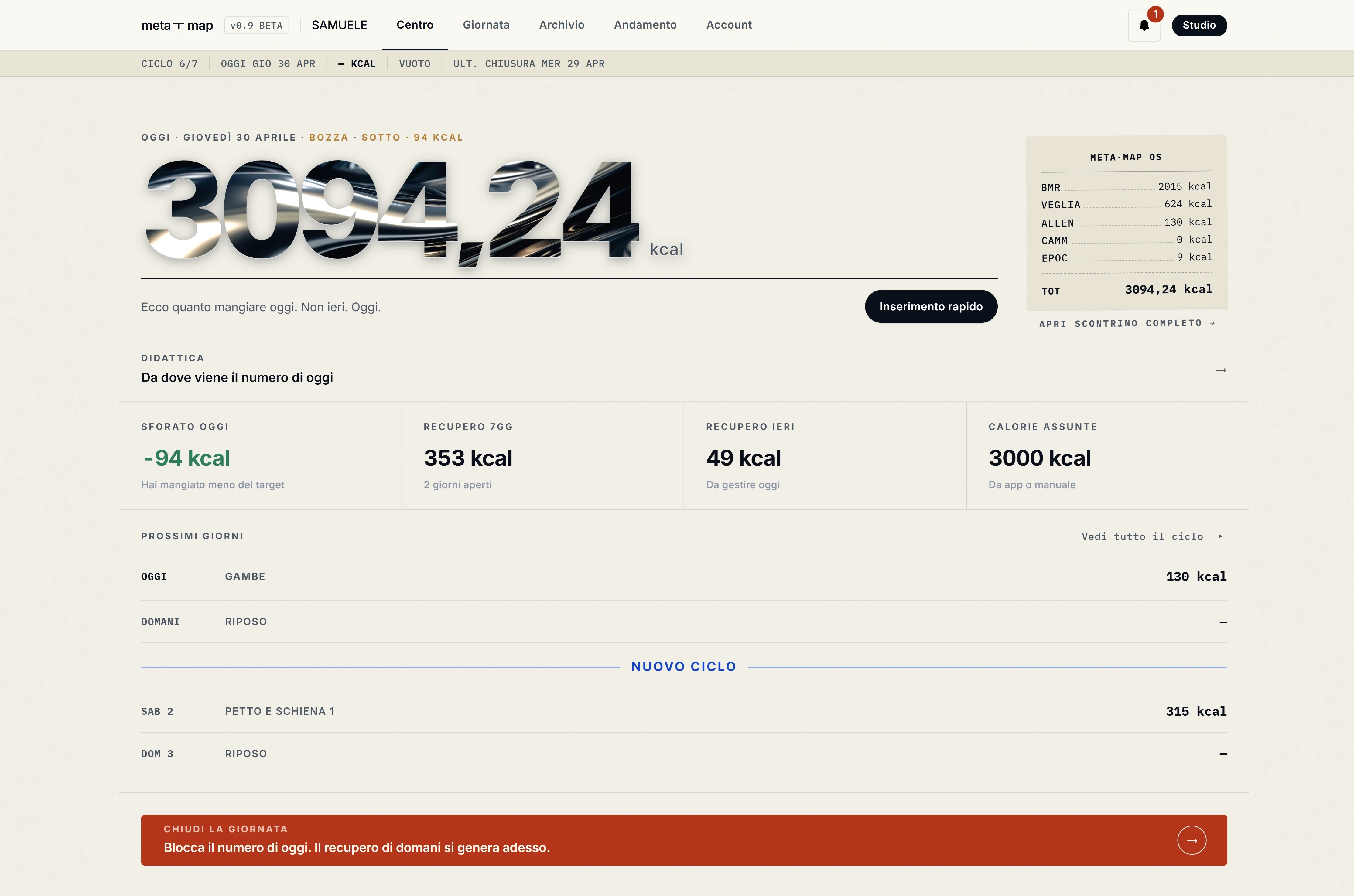This screenshot has width=1354, height=896.
Task: Click the BMR 2015 kcal row
Action: click(x=1126, y=187)
